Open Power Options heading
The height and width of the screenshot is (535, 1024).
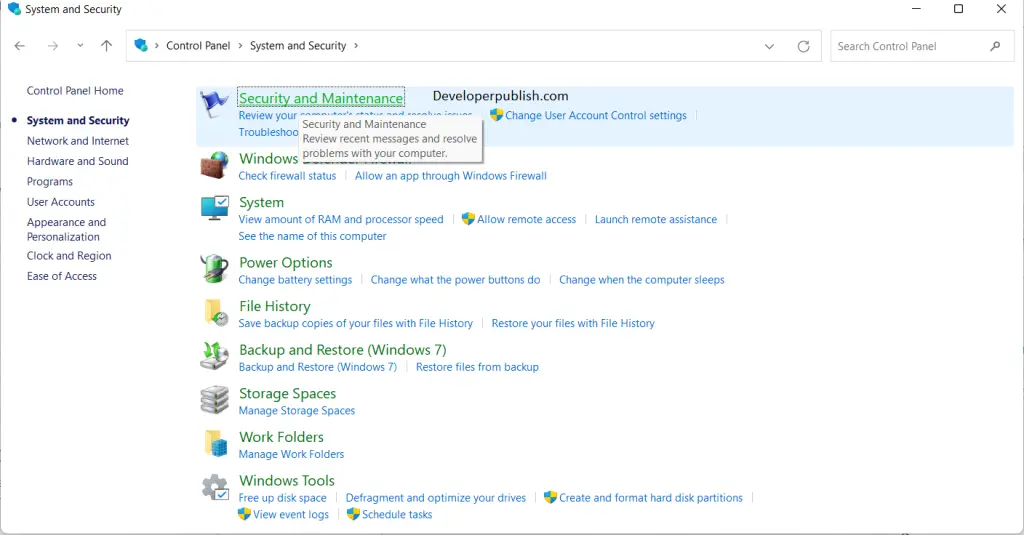click(x=285, y=263)
